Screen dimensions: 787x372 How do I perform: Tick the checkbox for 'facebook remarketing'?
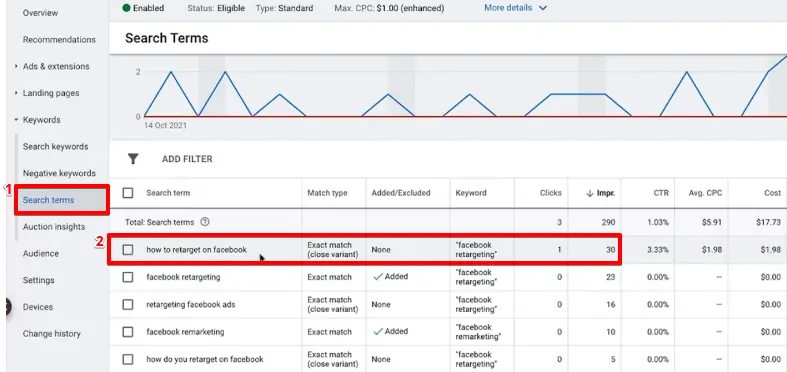[x=128, y=332]
